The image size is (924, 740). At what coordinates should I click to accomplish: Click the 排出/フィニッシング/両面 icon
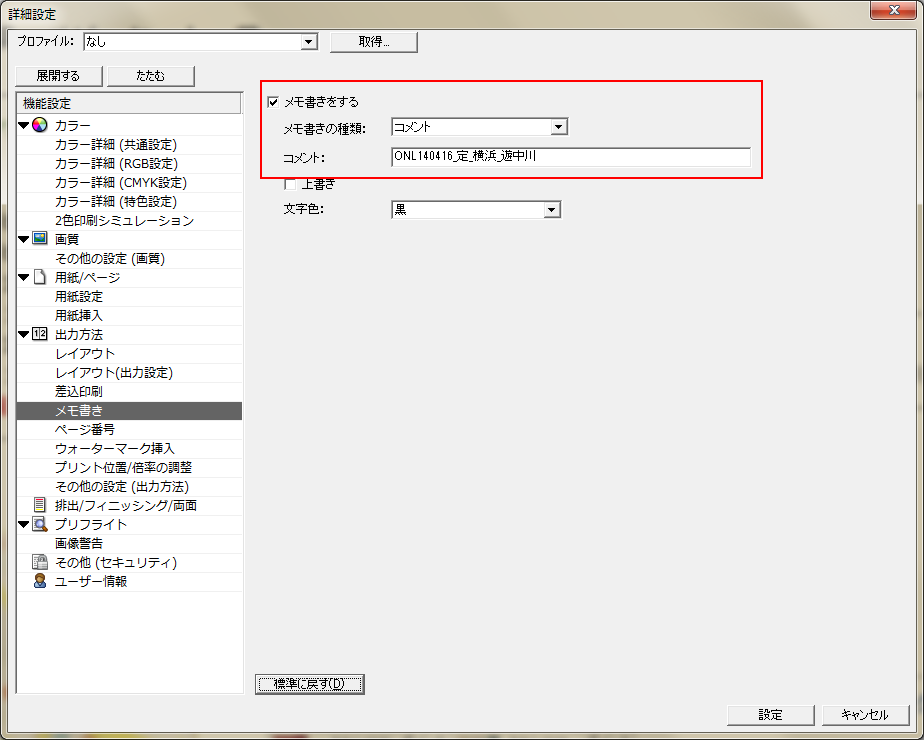pyautogui.click(x=40, y=505)
